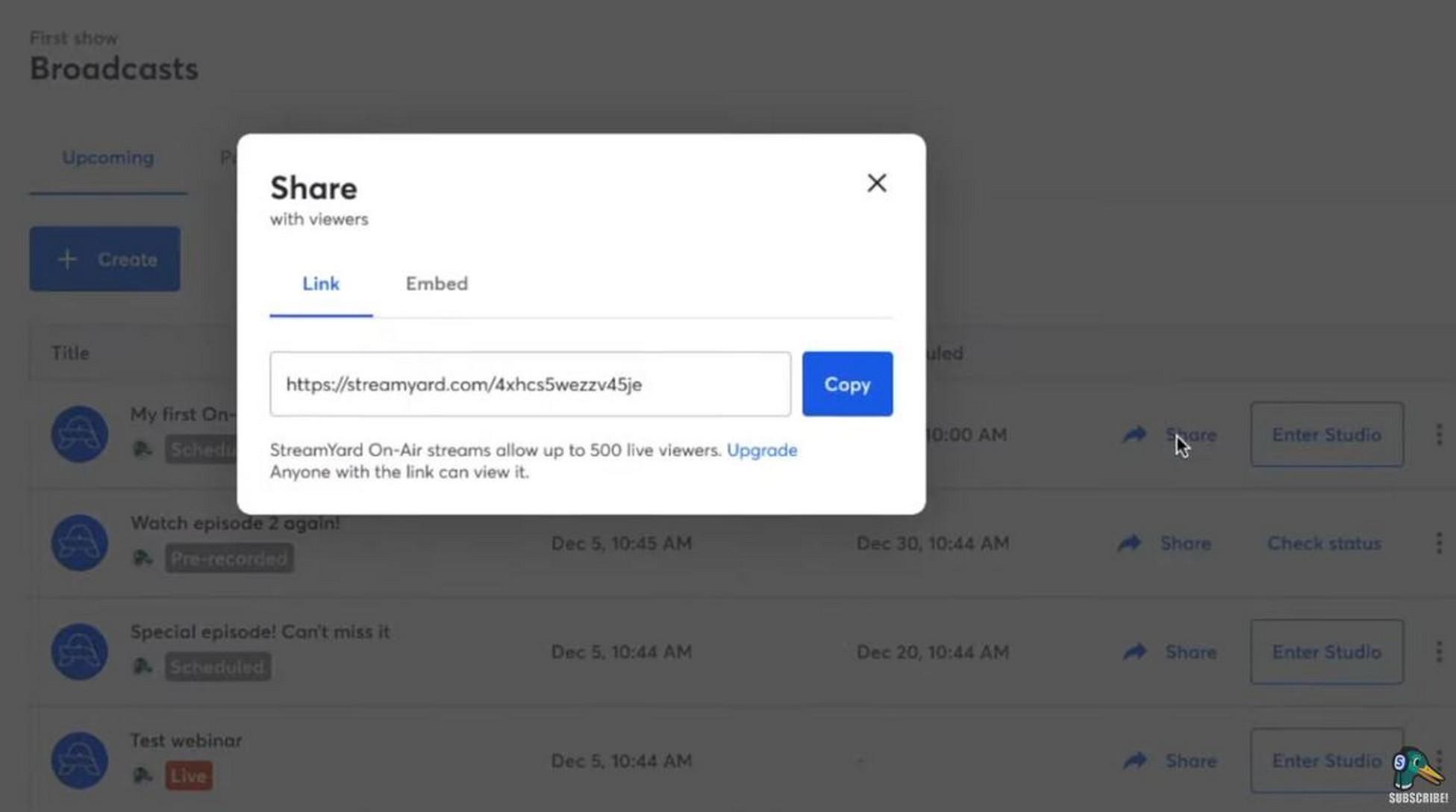Open Special episode! Can't miss it title
This screenshot has height=812, width=1456.
[260, 632]
